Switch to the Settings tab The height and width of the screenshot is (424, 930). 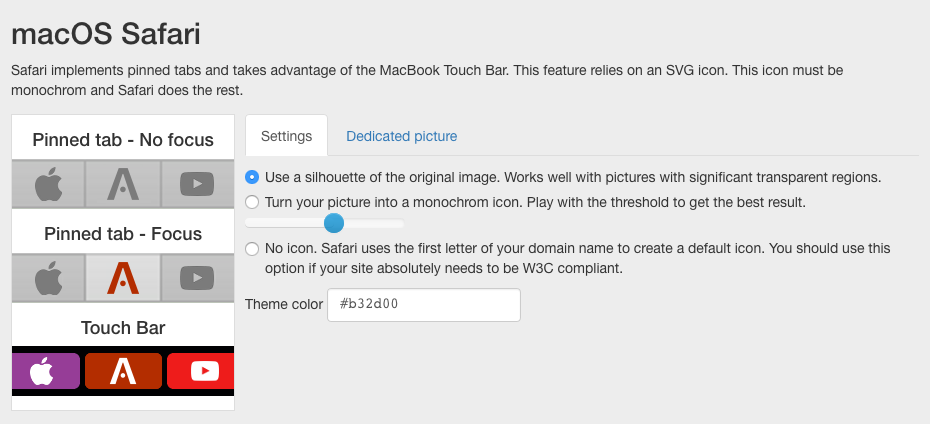click(286, 136)
